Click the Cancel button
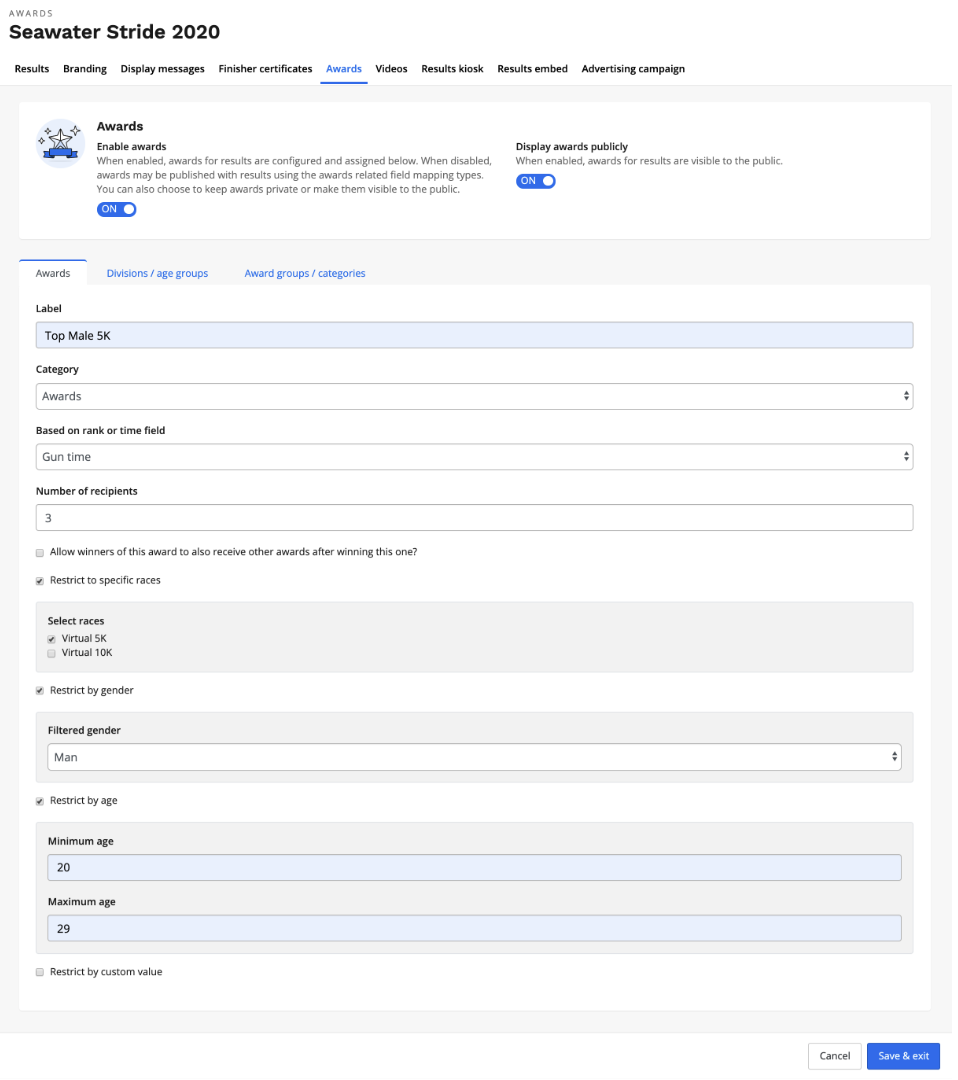 point(834,1057)
